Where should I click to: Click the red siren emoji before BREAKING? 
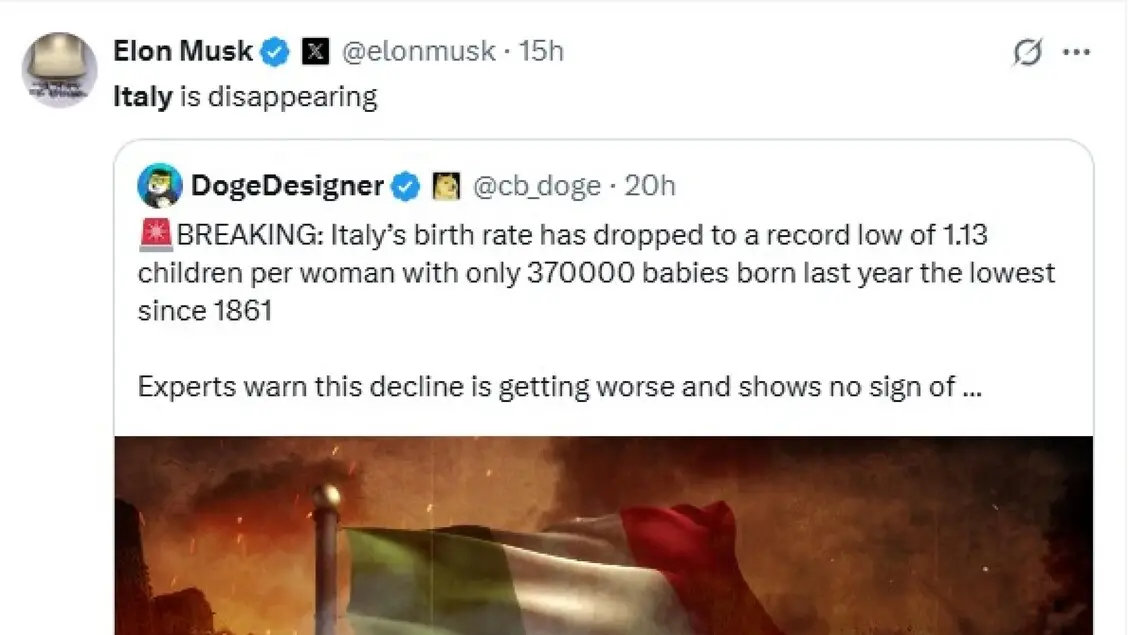[x=157, y=236]
